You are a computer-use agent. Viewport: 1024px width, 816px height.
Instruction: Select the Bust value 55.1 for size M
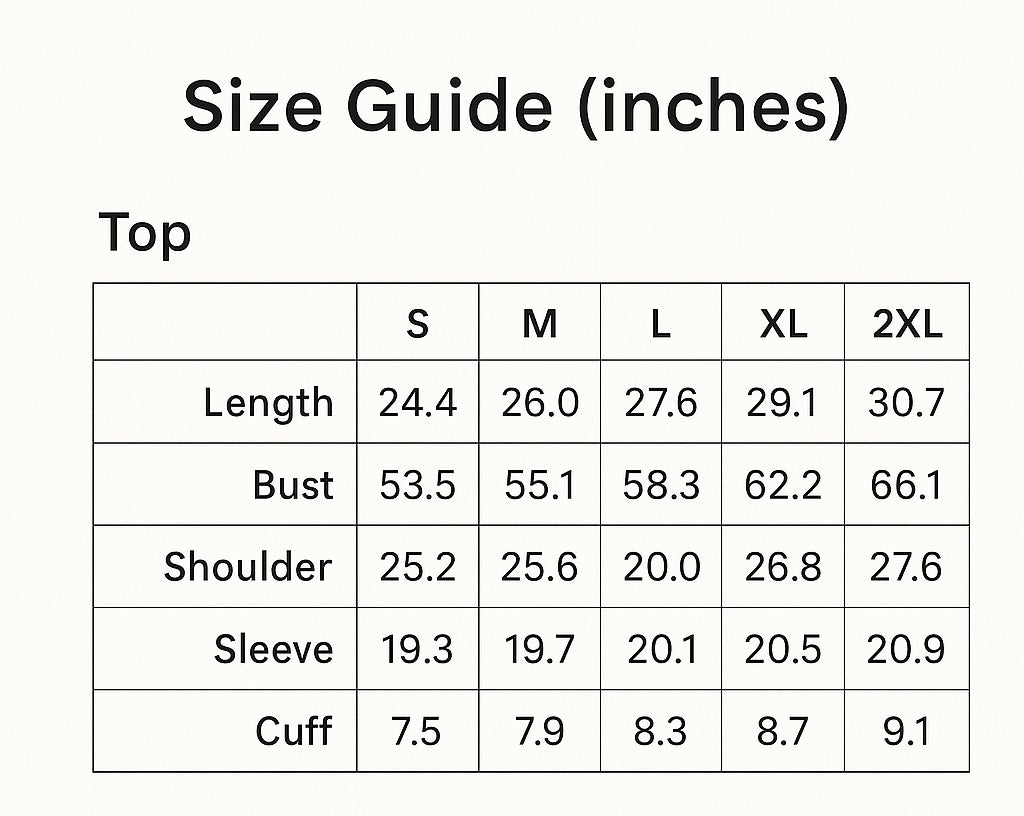point(540,486)
